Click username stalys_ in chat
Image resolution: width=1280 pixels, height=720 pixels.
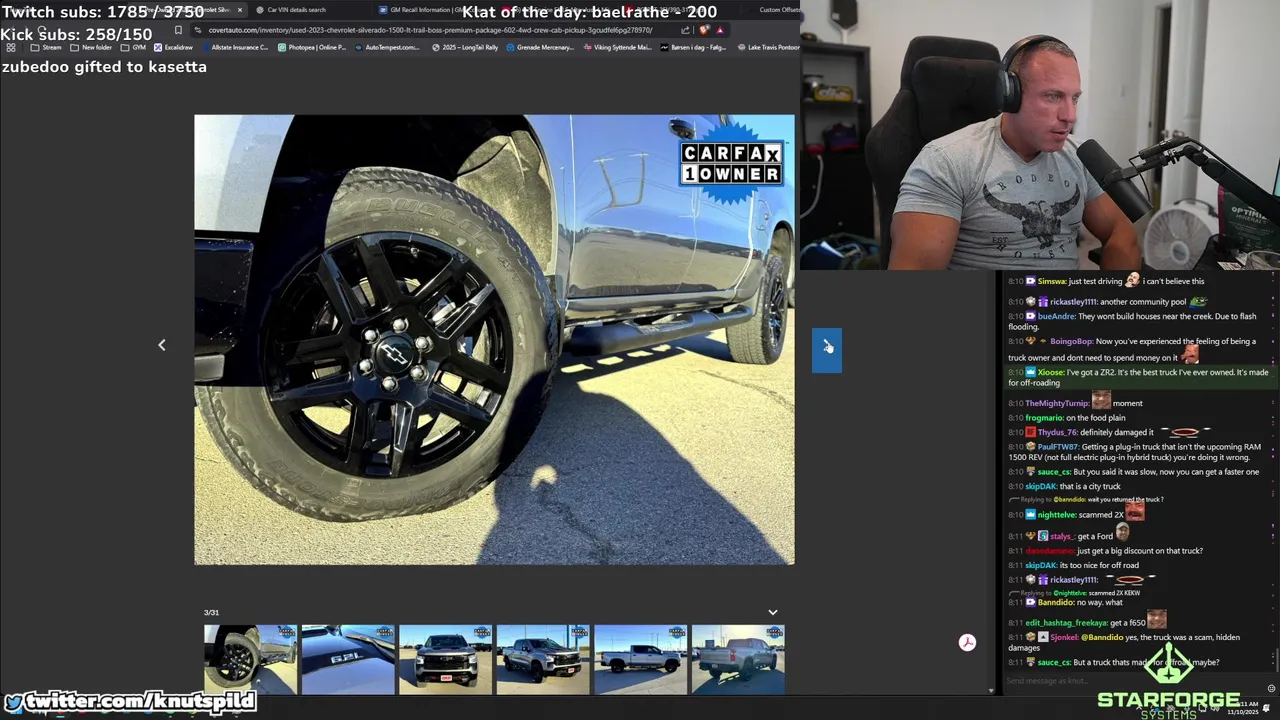(1062, 536)
